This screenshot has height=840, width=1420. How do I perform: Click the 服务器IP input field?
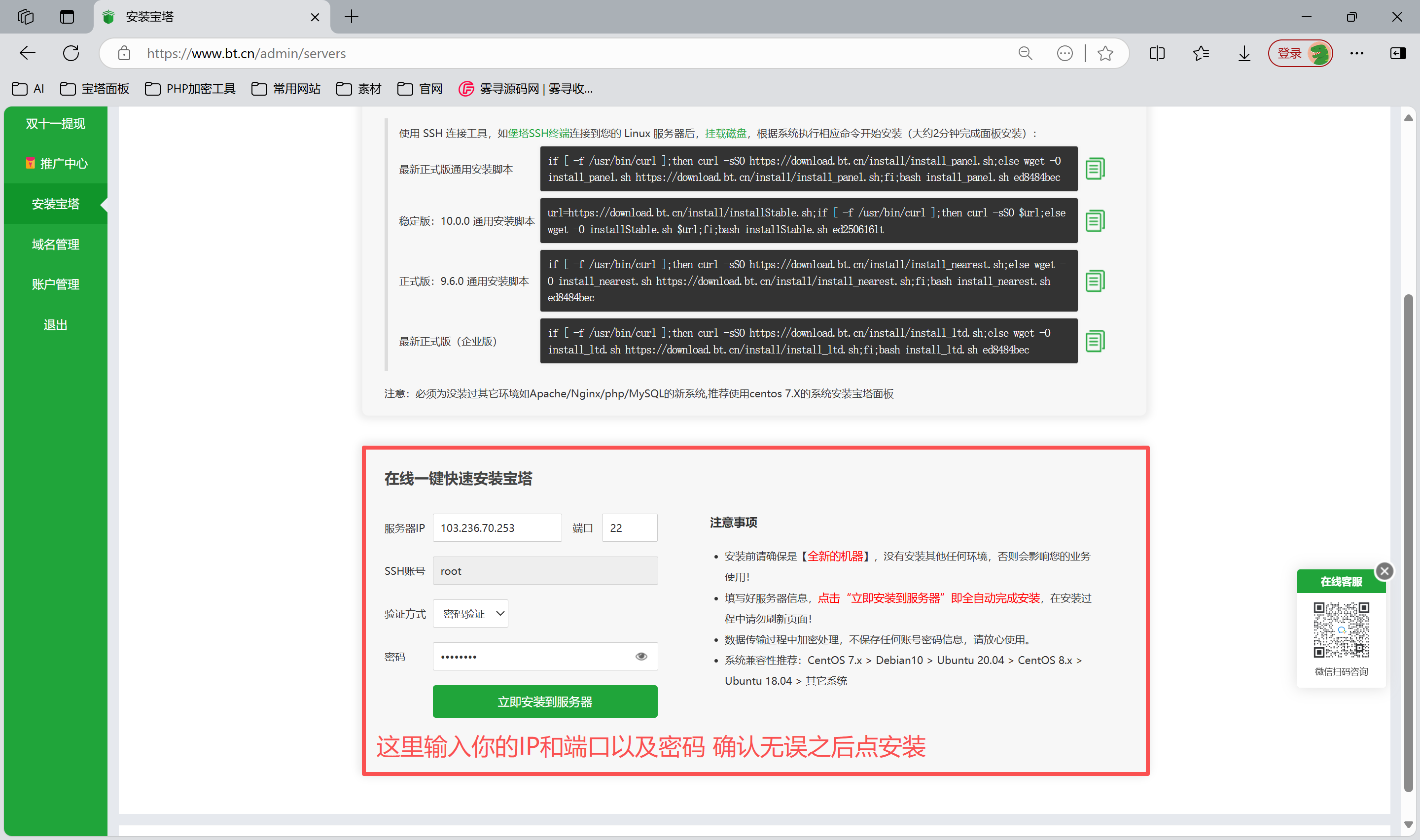pos(497,527)
